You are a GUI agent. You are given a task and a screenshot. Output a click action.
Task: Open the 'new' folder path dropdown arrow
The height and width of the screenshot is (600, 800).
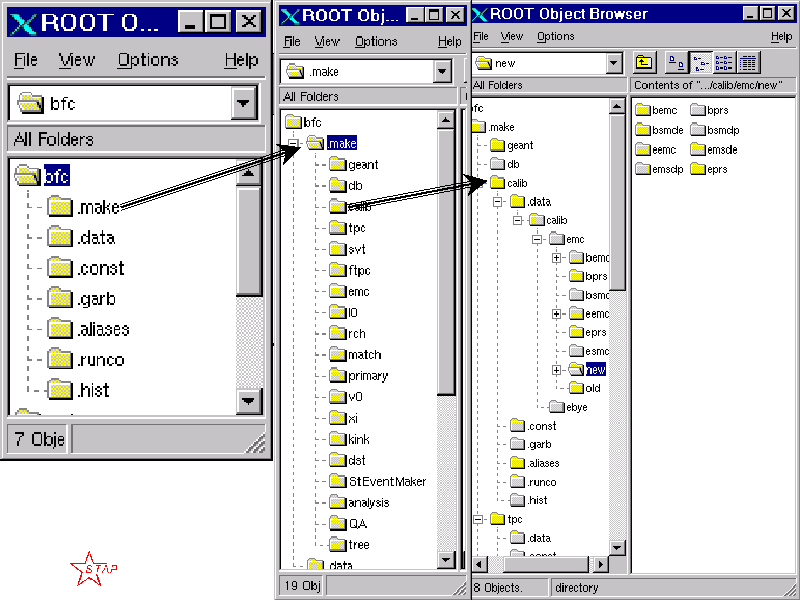pyautogui.click(x=614, y=64)
